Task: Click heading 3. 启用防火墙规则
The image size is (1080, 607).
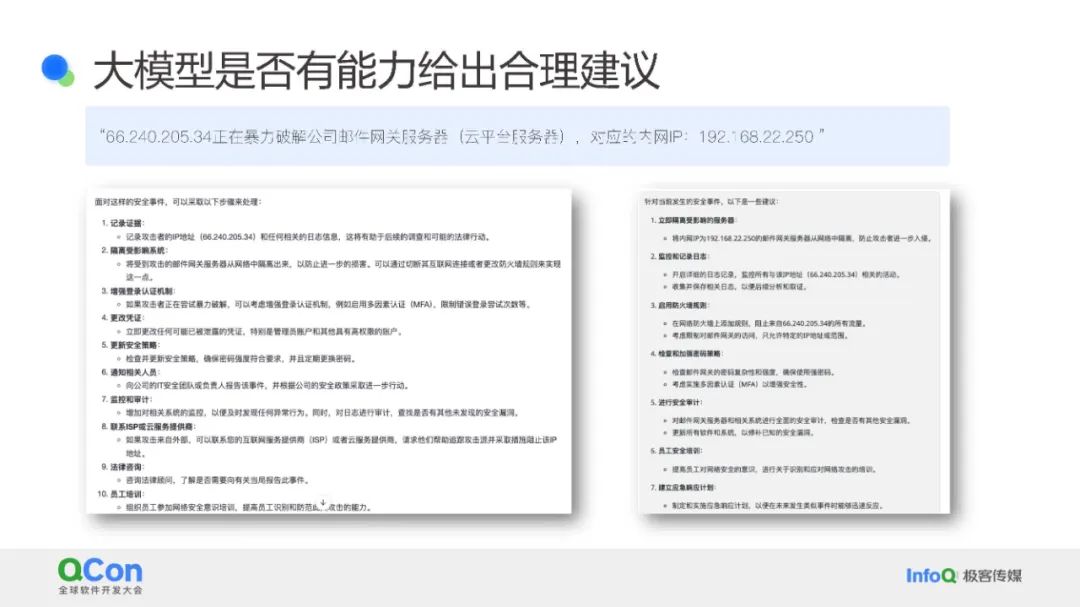Action: pyautogui.click(x=679, y=305)
